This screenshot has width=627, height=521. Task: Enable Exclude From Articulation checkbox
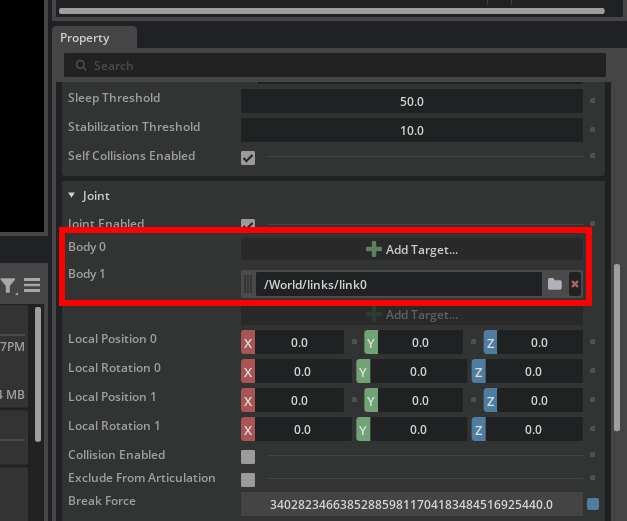248,479
